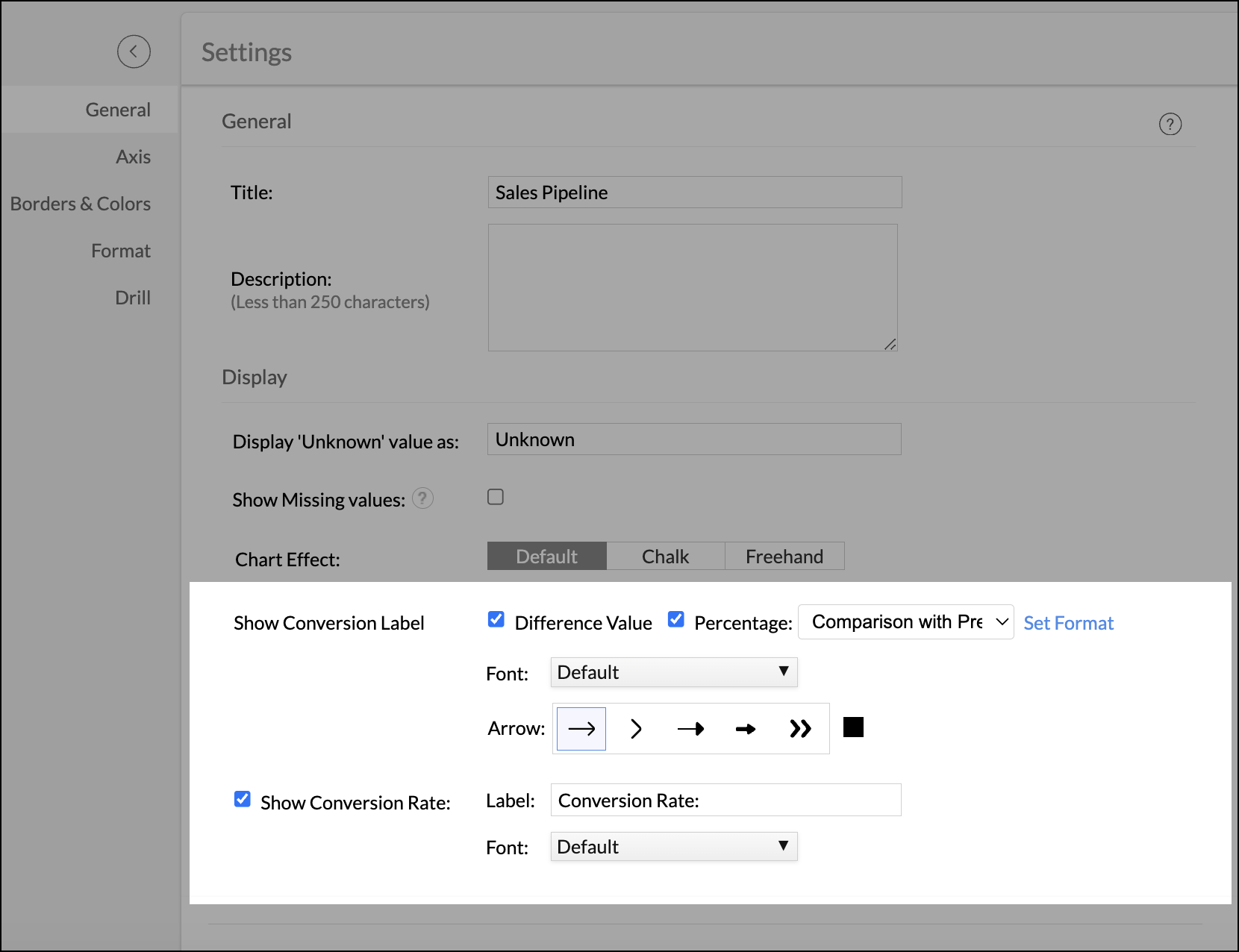The image size is (1239, 952).
Task: Select the medium solid-head arrow style
Action: pos(690,729)
